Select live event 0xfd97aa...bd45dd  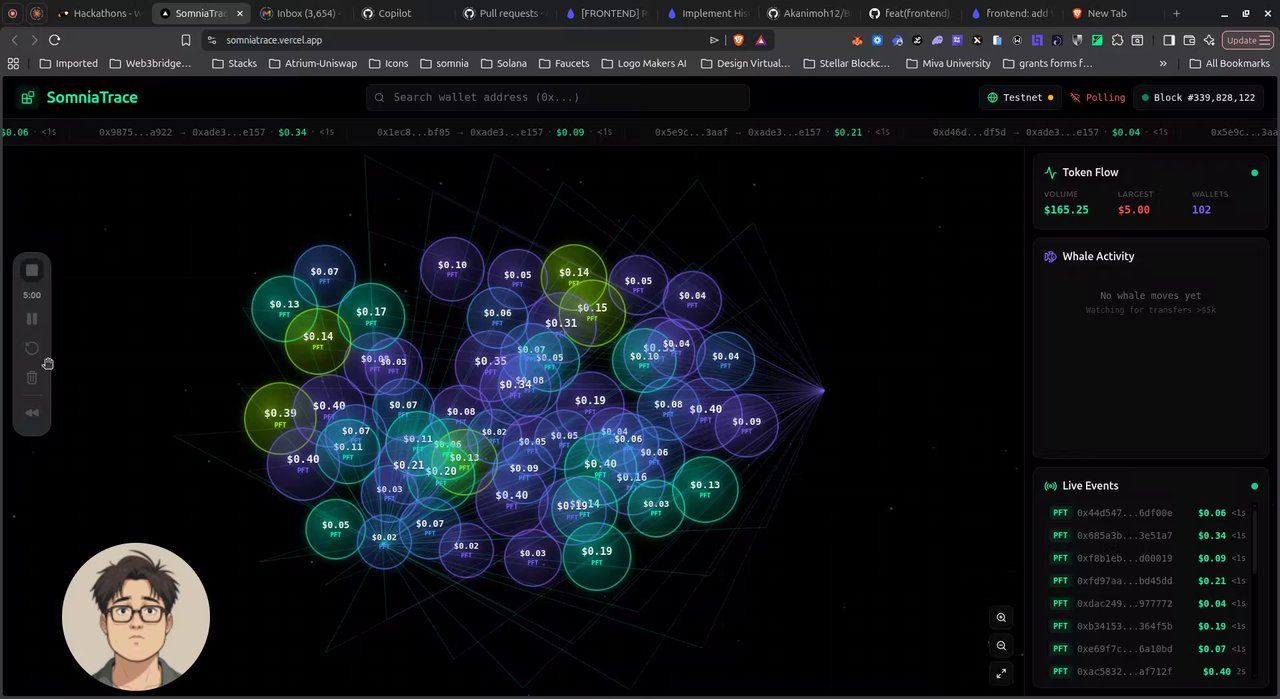1146,581
